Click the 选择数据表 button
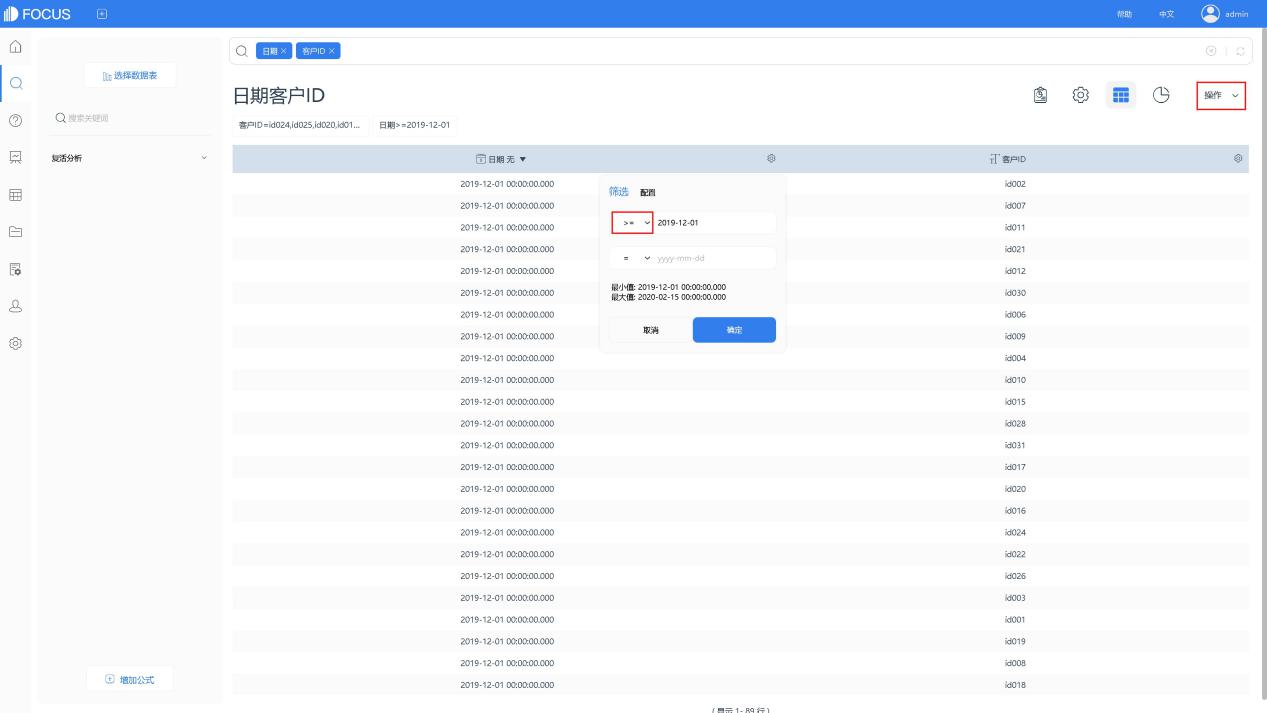Screen dimensions: 1267x713 point(130,75)
